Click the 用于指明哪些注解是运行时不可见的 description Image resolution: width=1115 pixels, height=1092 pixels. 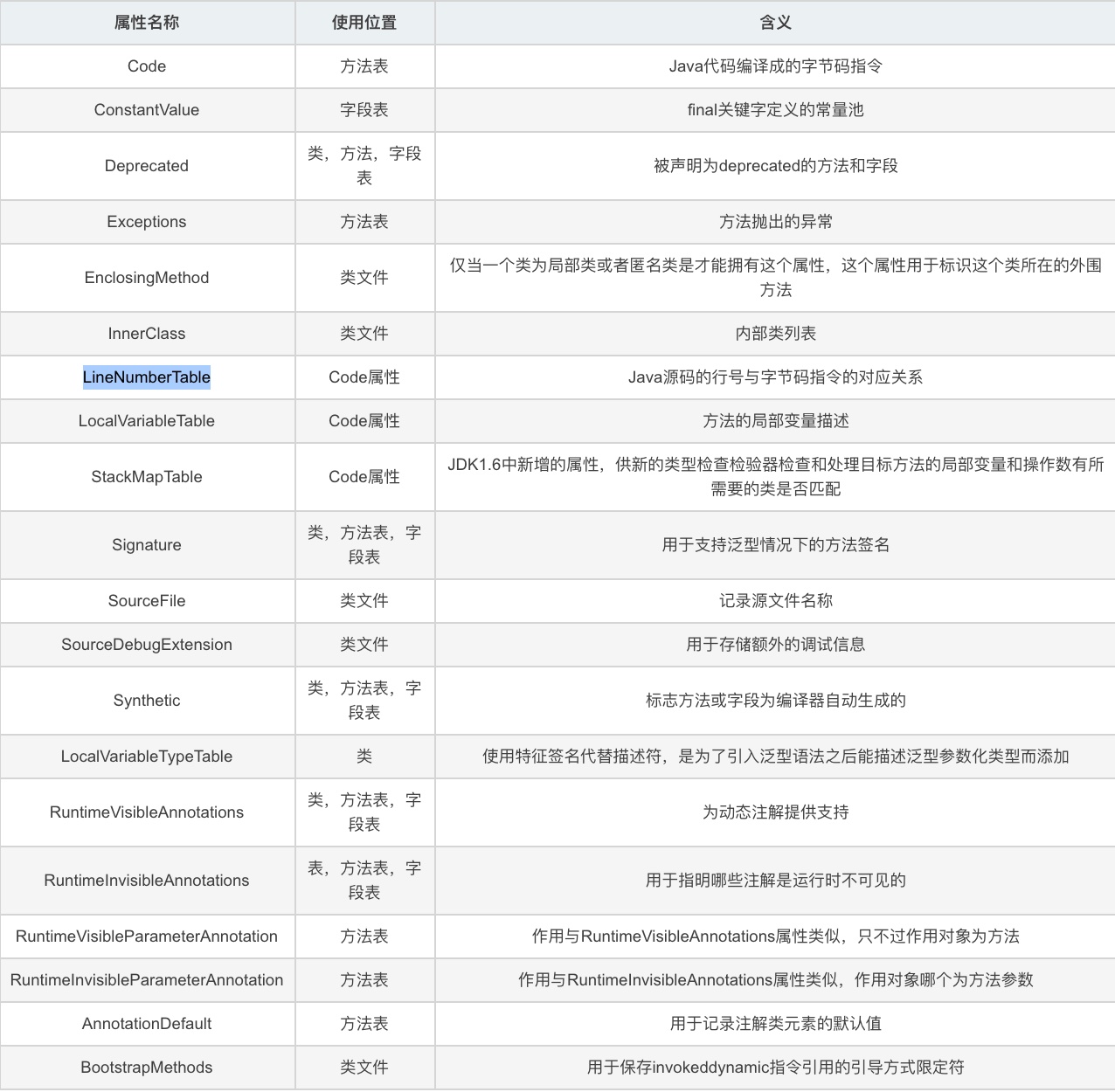pos(775,881)
